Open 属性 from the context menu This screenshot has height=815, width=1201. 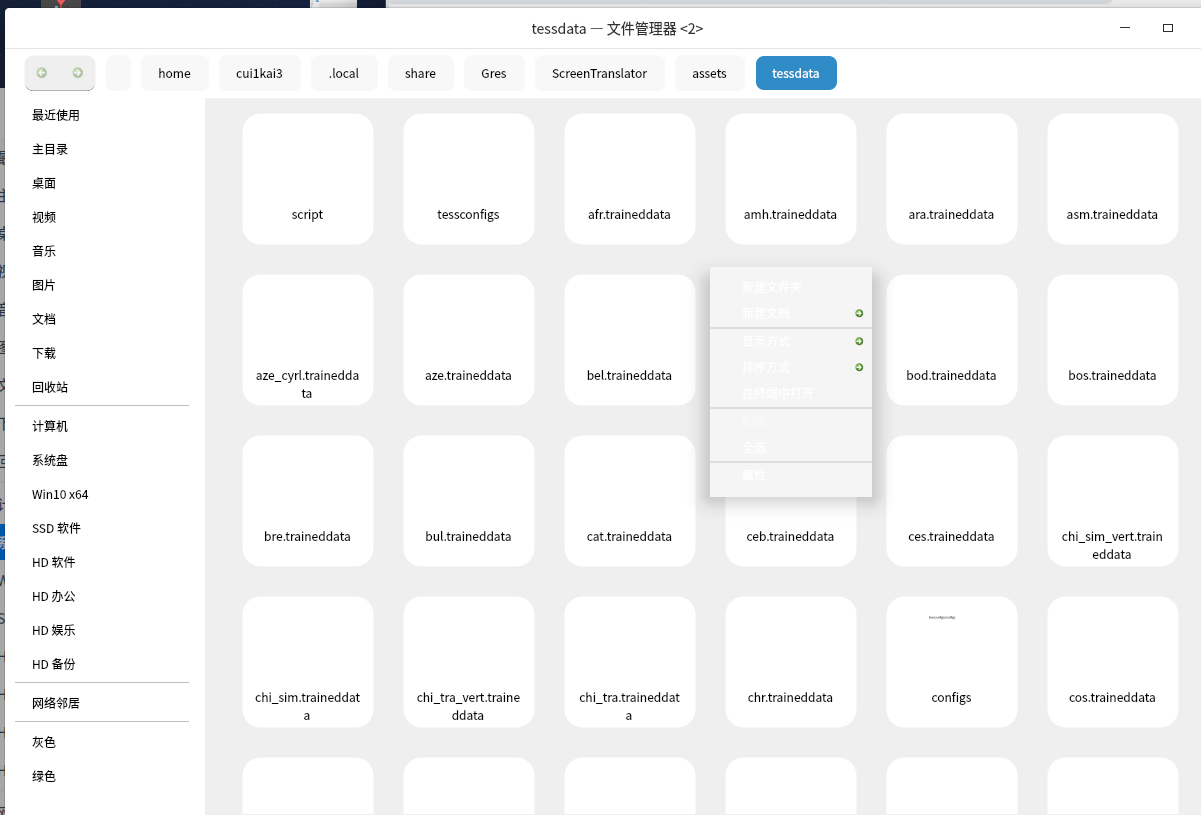click(754, 475)
